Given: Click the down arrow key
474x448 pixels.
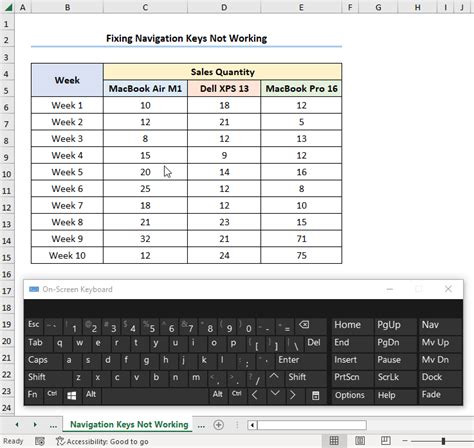Looking at the screenshot, I should tap(275, 395).
